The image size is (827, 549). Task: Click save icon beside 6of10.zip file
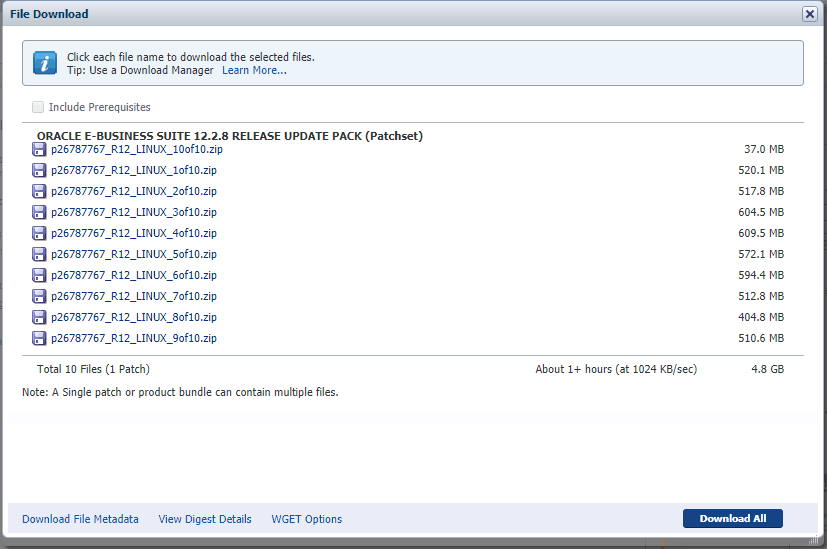pyautogui.click(x=39, y=275)
